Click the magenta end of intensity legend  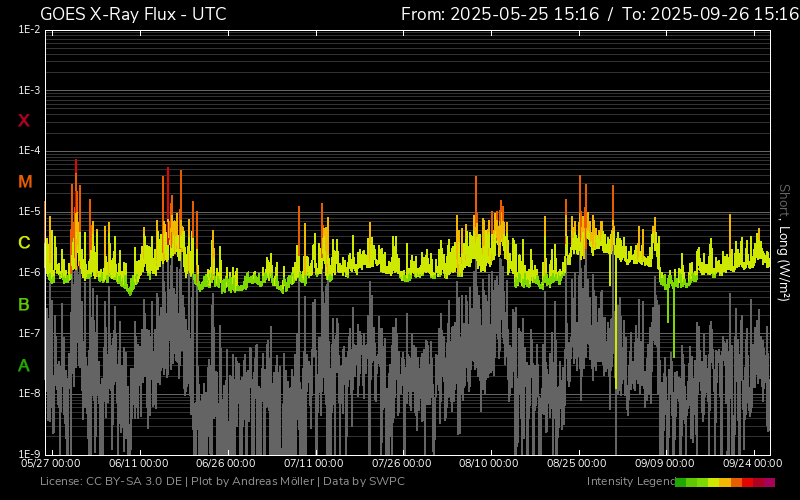(x=769, y=482)
